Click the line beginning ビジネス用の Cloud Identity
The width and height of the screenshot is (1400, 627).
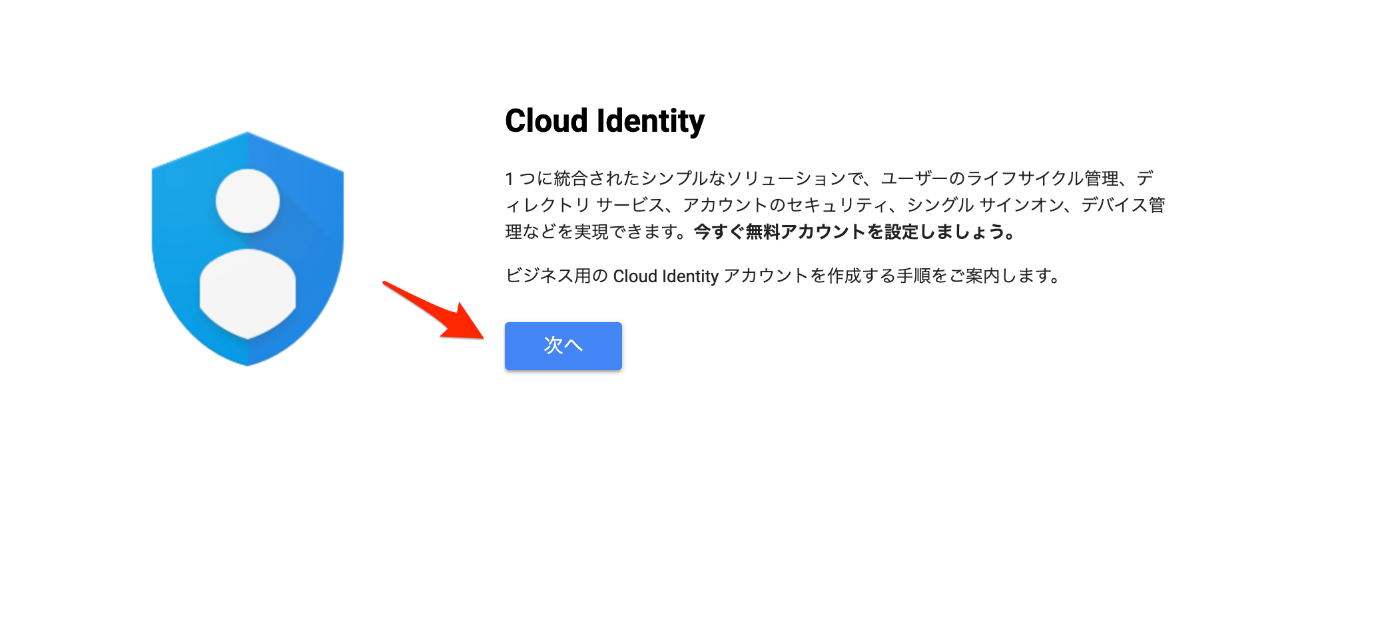click(783, 276)
